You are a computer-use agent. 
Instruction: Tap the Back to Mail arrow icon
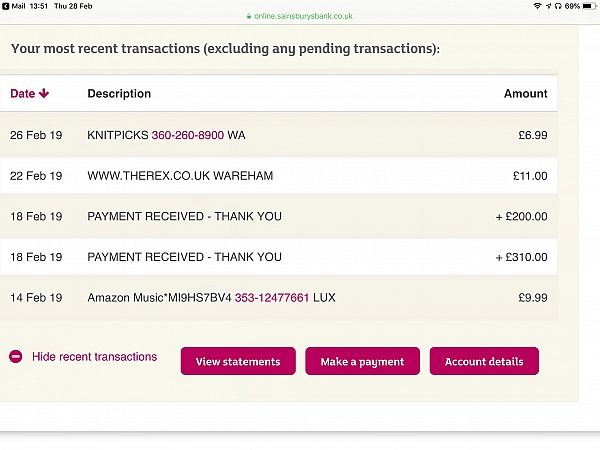[x=5, y=6]
